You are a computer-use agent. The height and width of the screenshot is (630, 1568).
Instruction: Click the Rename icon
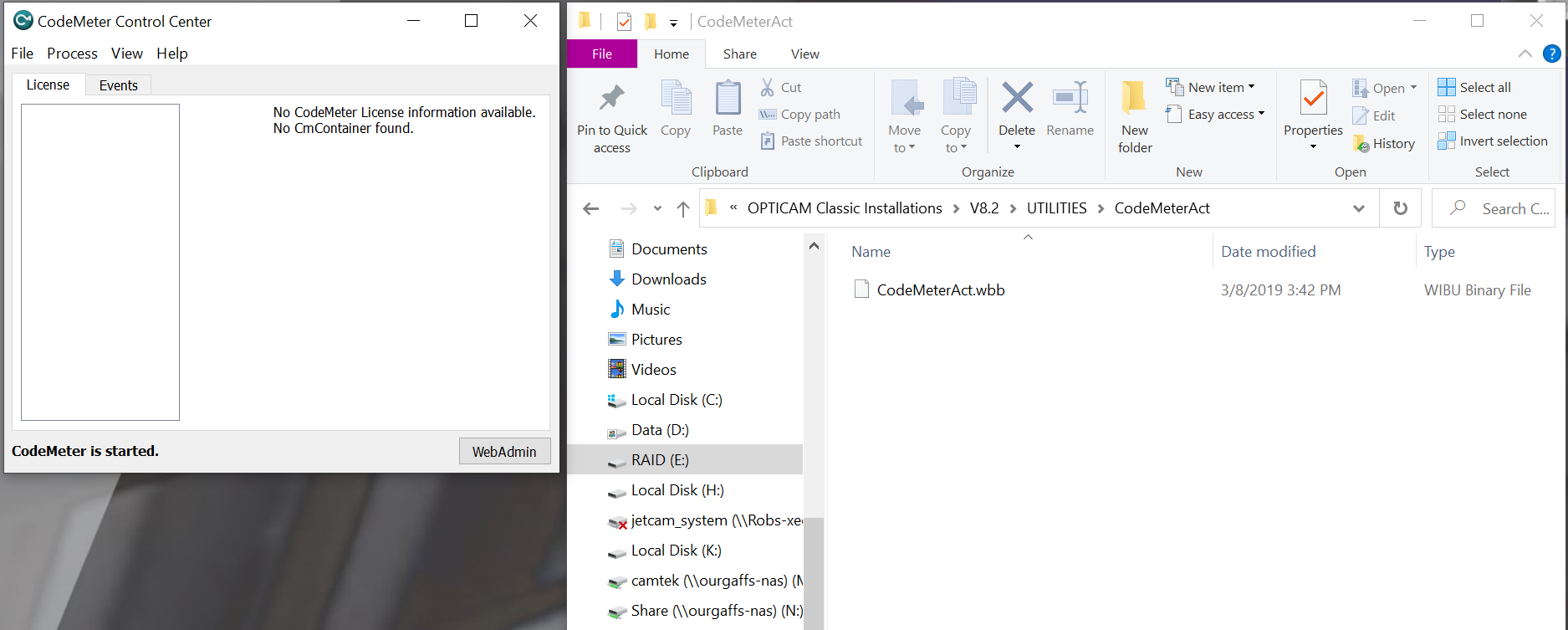tap(1070, 98)
